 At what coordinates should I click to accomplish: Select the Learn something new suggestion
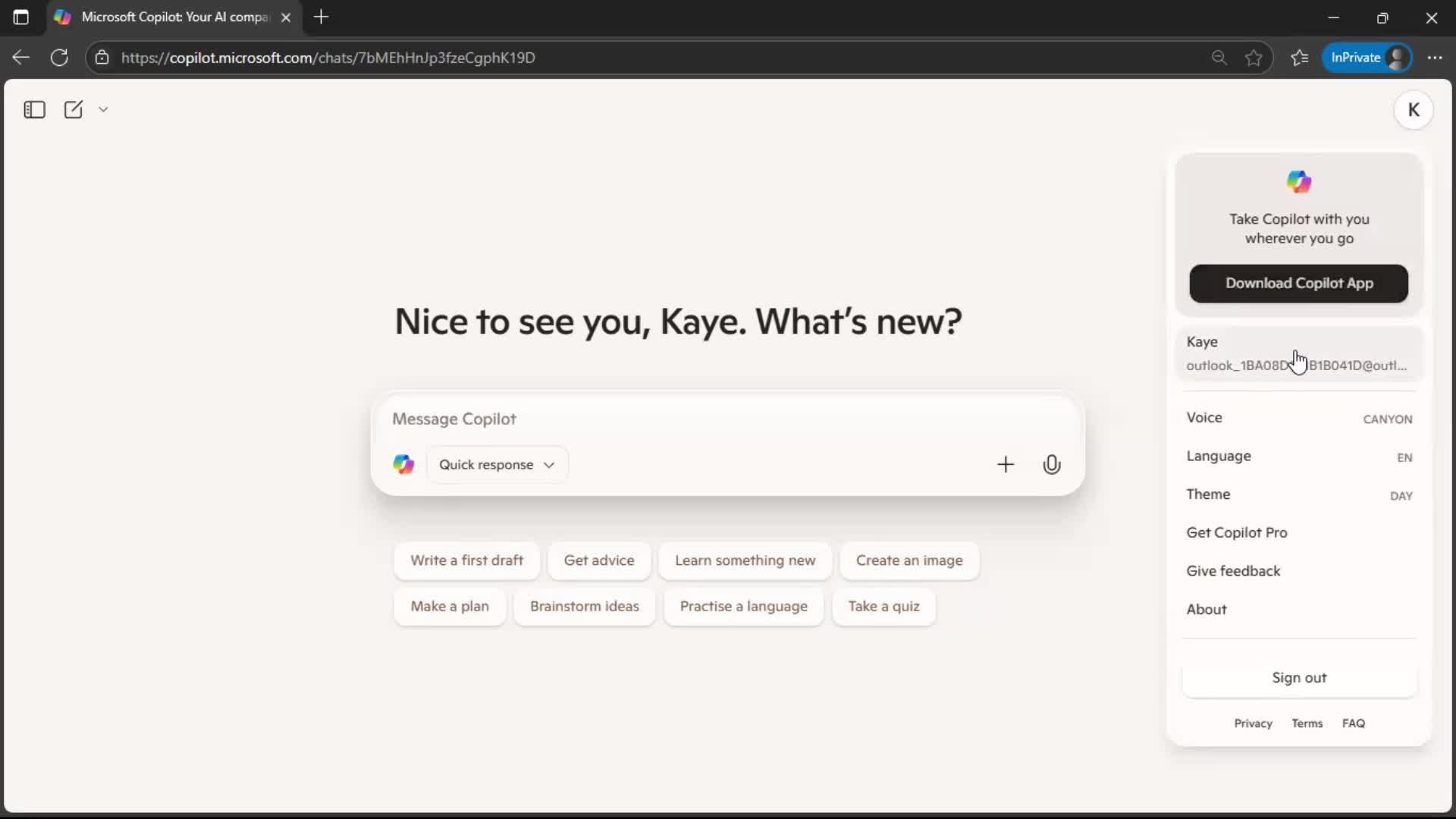coord(745,560)
